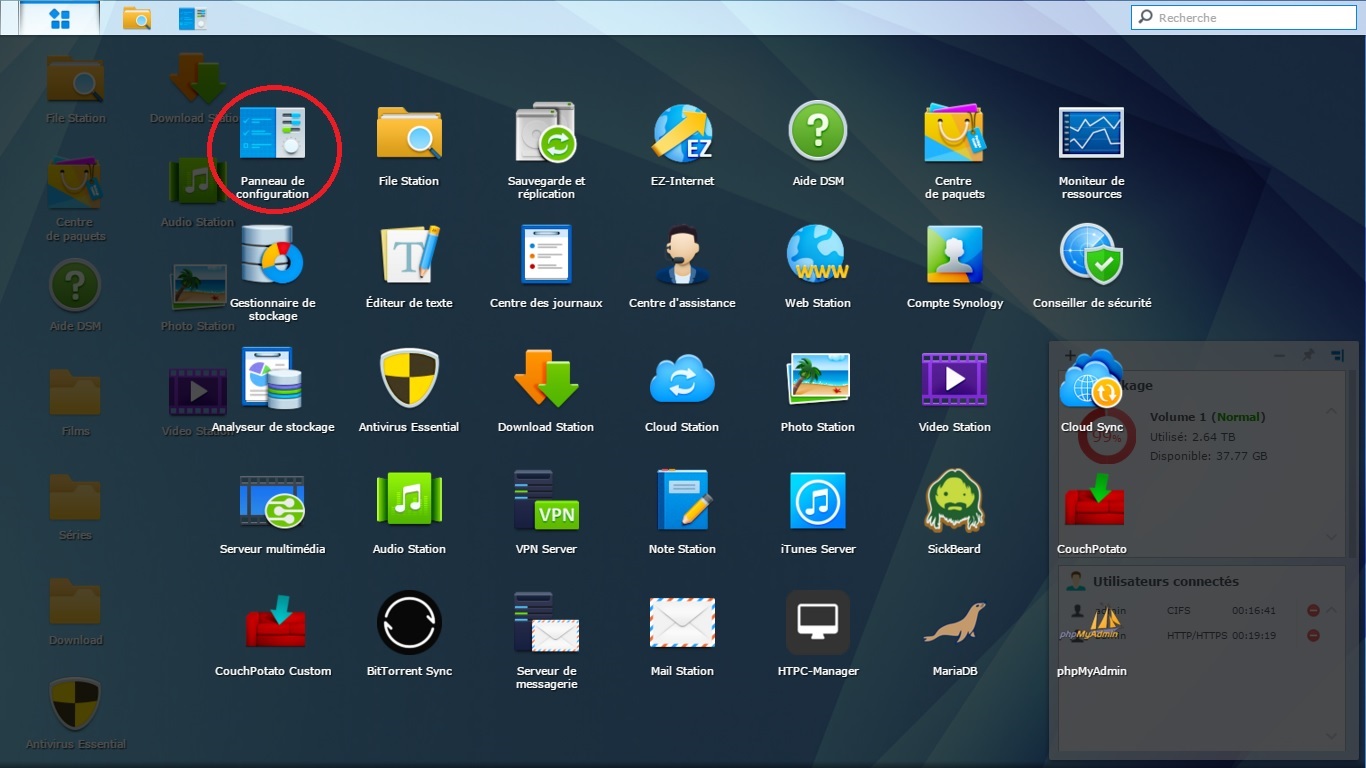
Task: Focus the Recherche search field
Action: 1246,17
